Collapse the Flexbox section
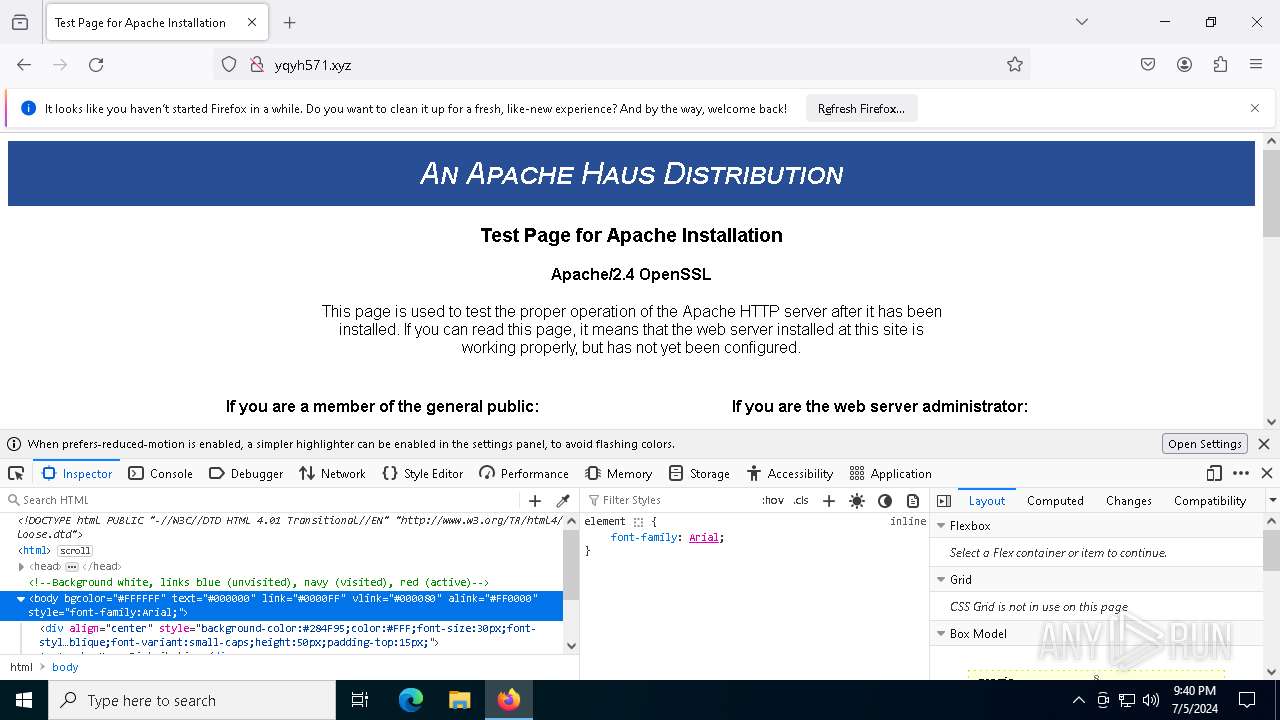 click(941, 525)
